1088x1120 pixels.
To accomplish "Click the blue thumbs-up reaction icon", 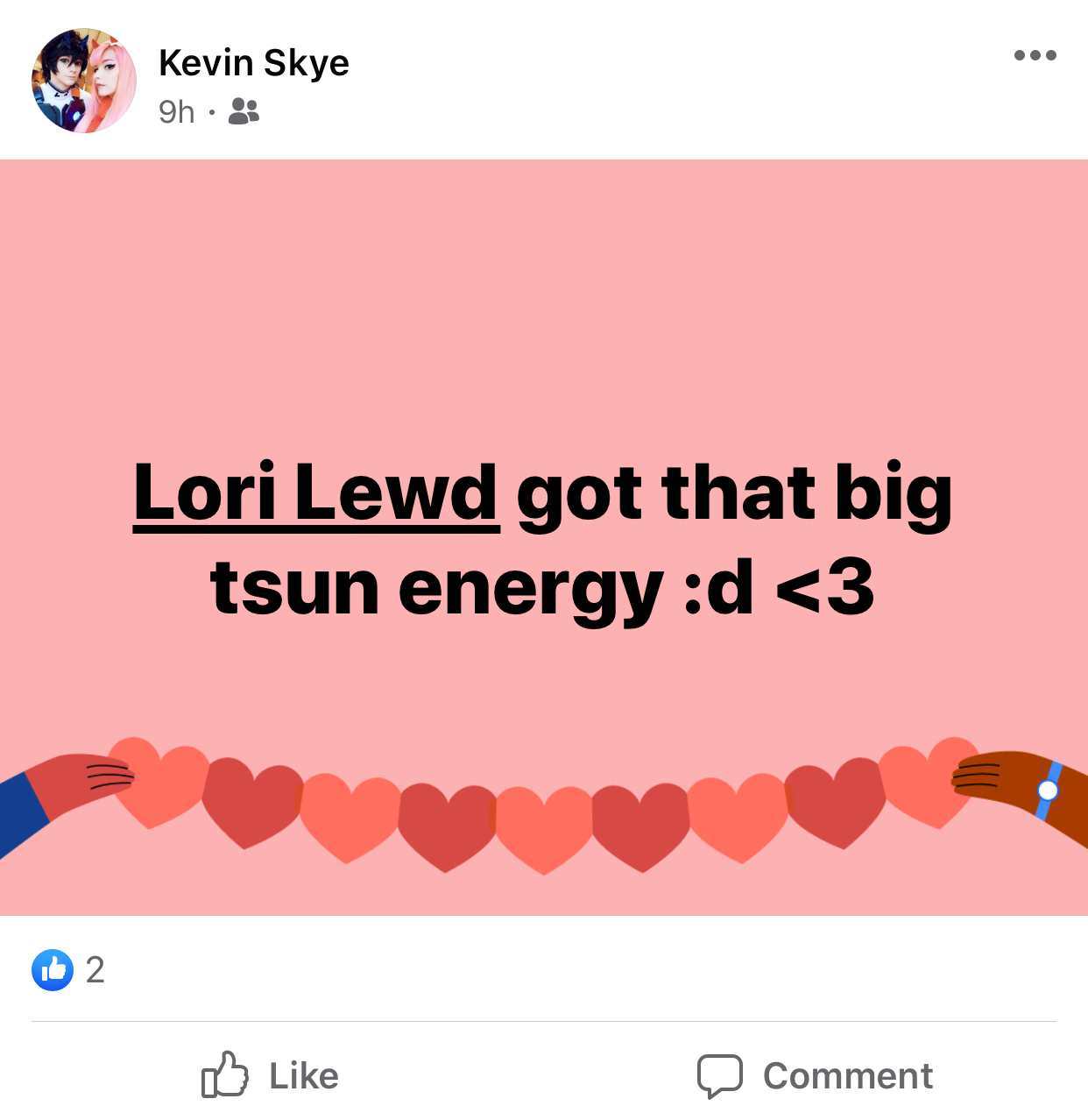I will click(53, 970).
